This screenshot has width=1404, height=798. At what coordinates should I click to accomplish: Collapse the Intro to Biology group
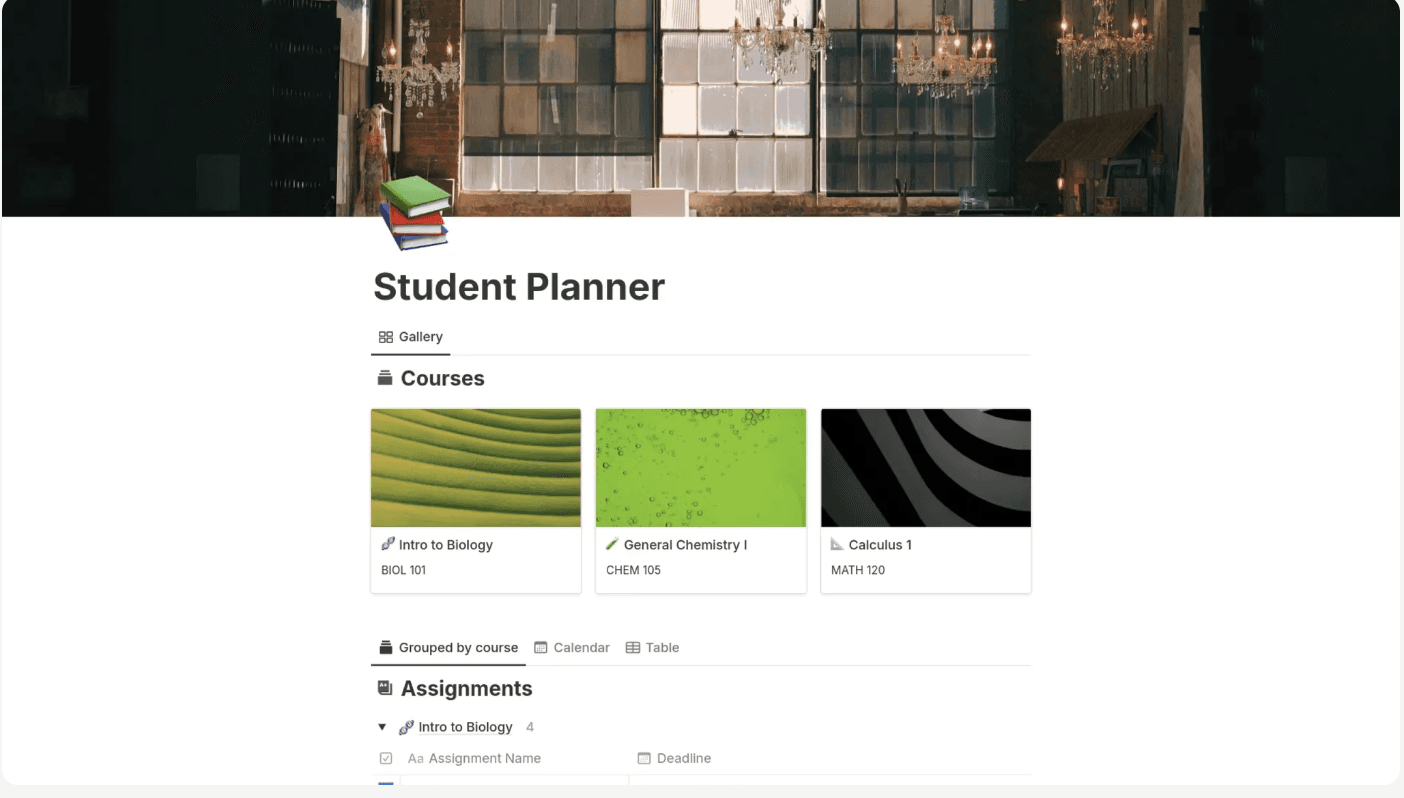382,727
